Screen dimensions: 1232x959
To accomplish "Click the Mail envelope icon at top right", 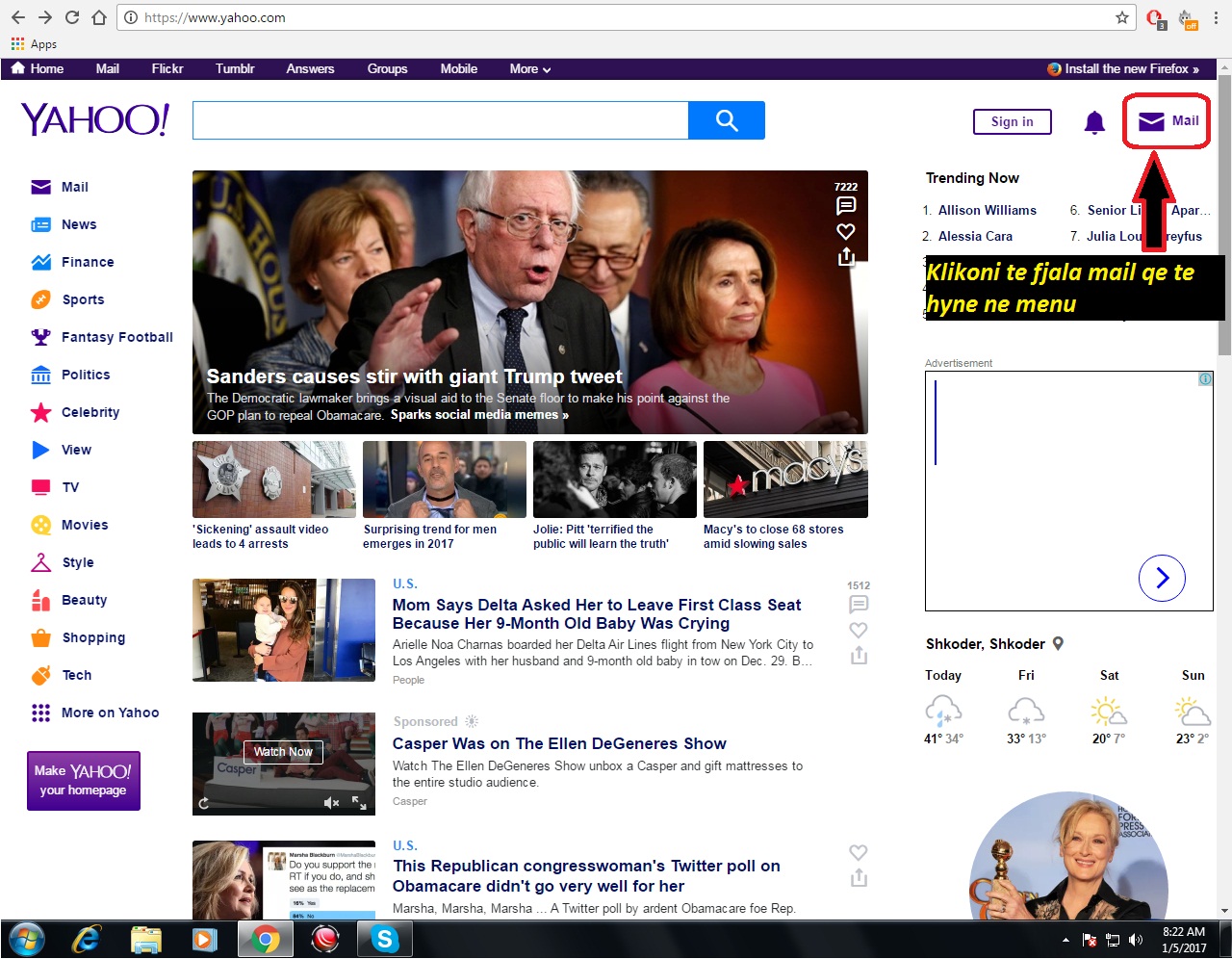I will pyautogui.click(x=1151, y=121).
